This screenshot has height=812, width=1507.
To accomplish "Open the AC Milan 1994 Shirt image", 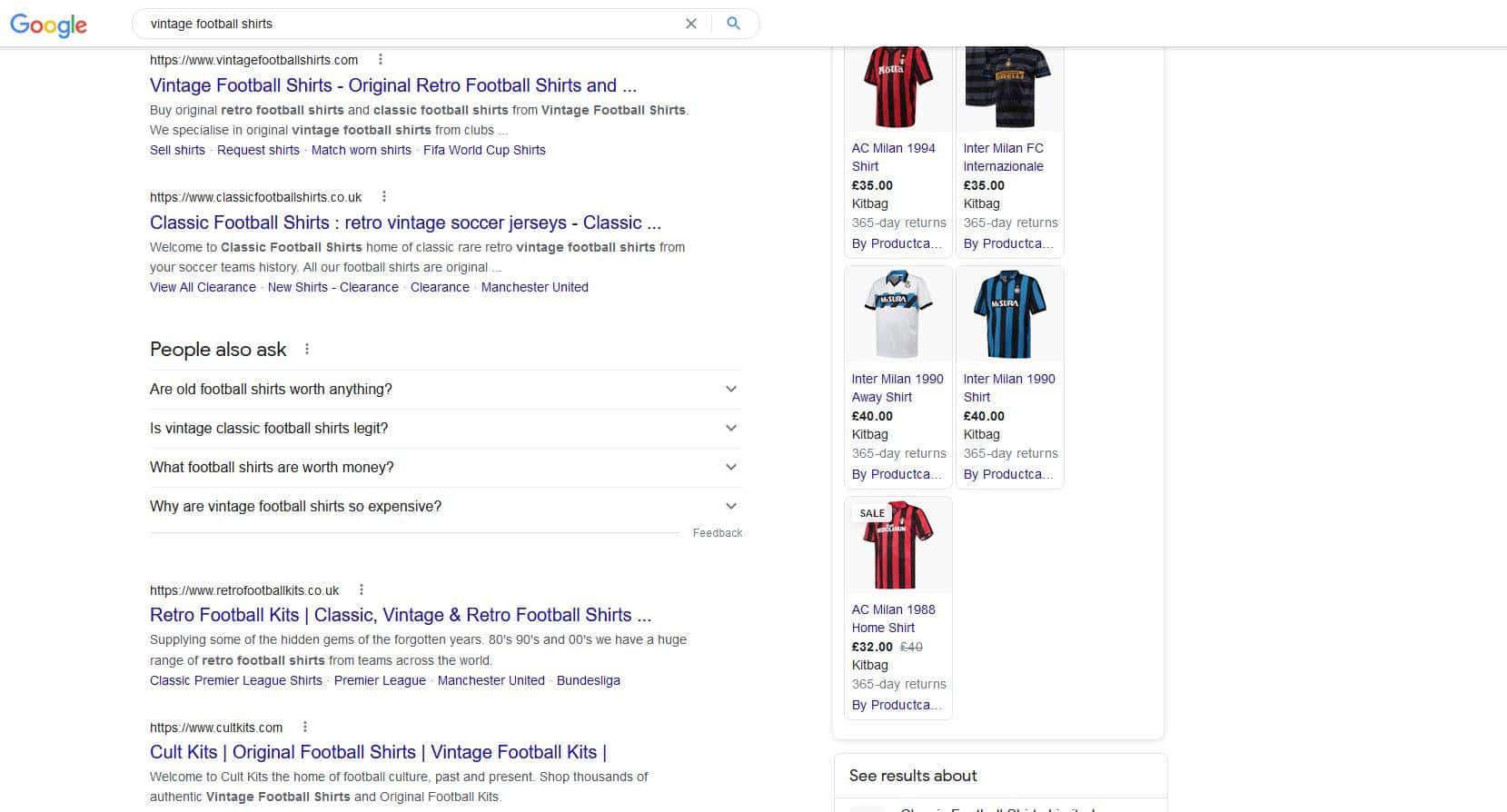I will pyautogui.click(x=897, y=87).
